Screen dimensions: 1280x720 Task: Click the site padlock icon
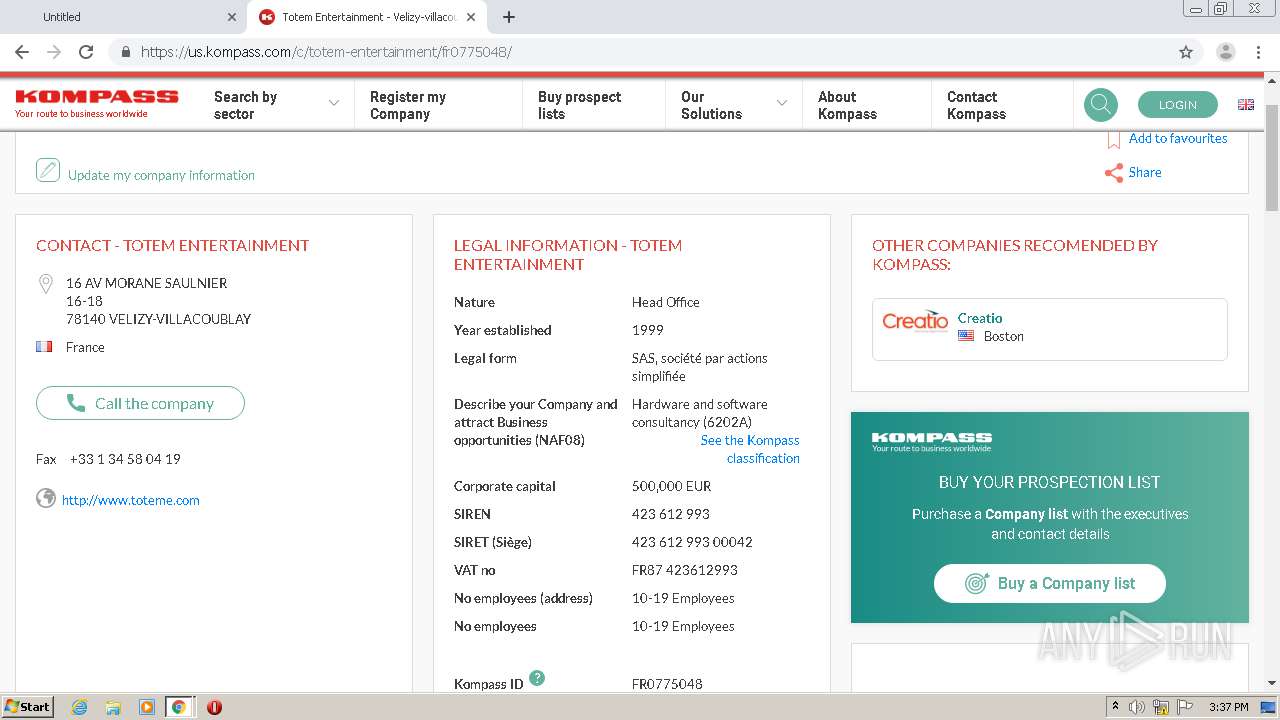coord(125,52)
